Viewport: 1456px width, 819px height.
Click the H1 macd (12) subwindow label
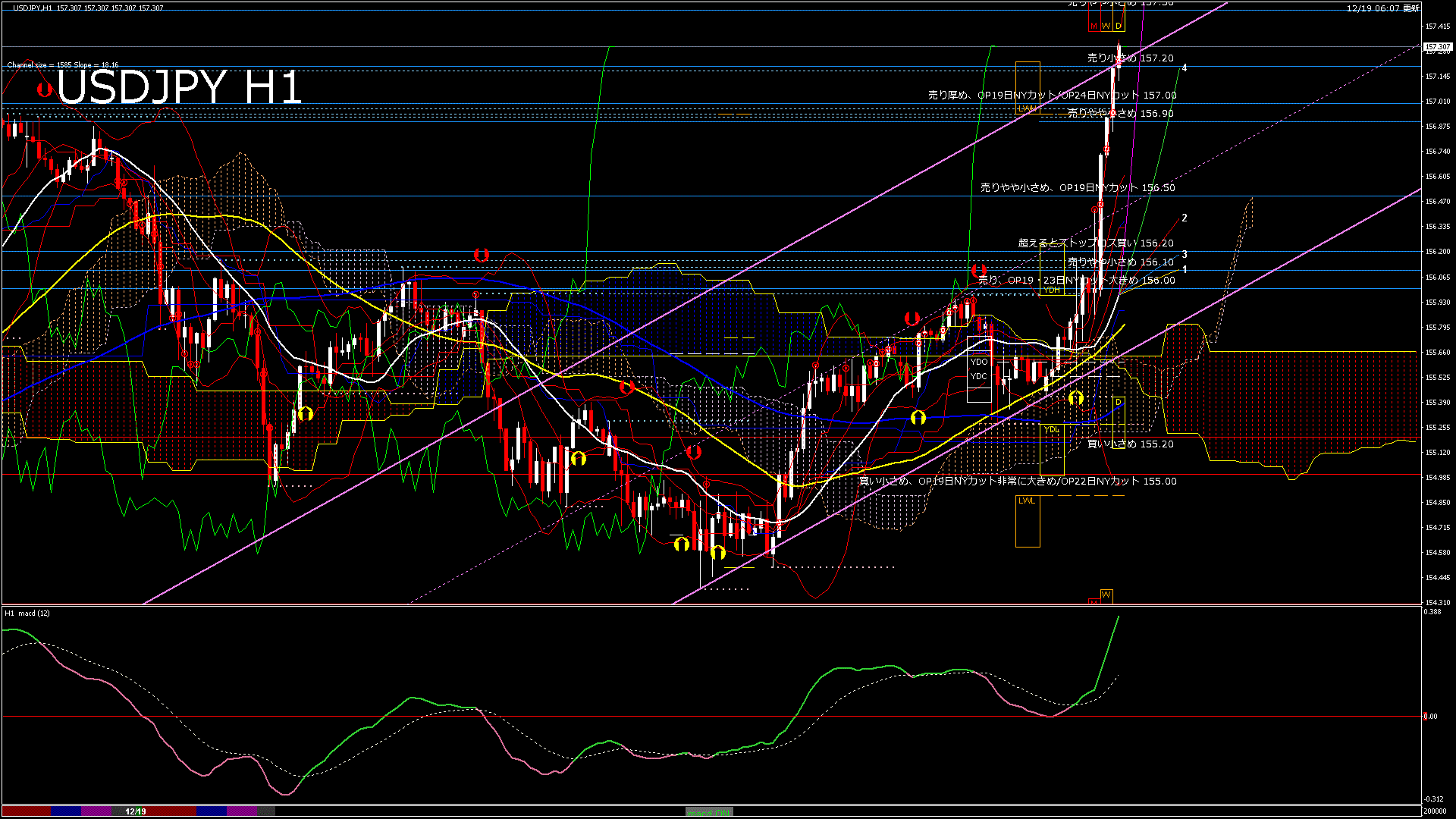click(x=27, y=613)
